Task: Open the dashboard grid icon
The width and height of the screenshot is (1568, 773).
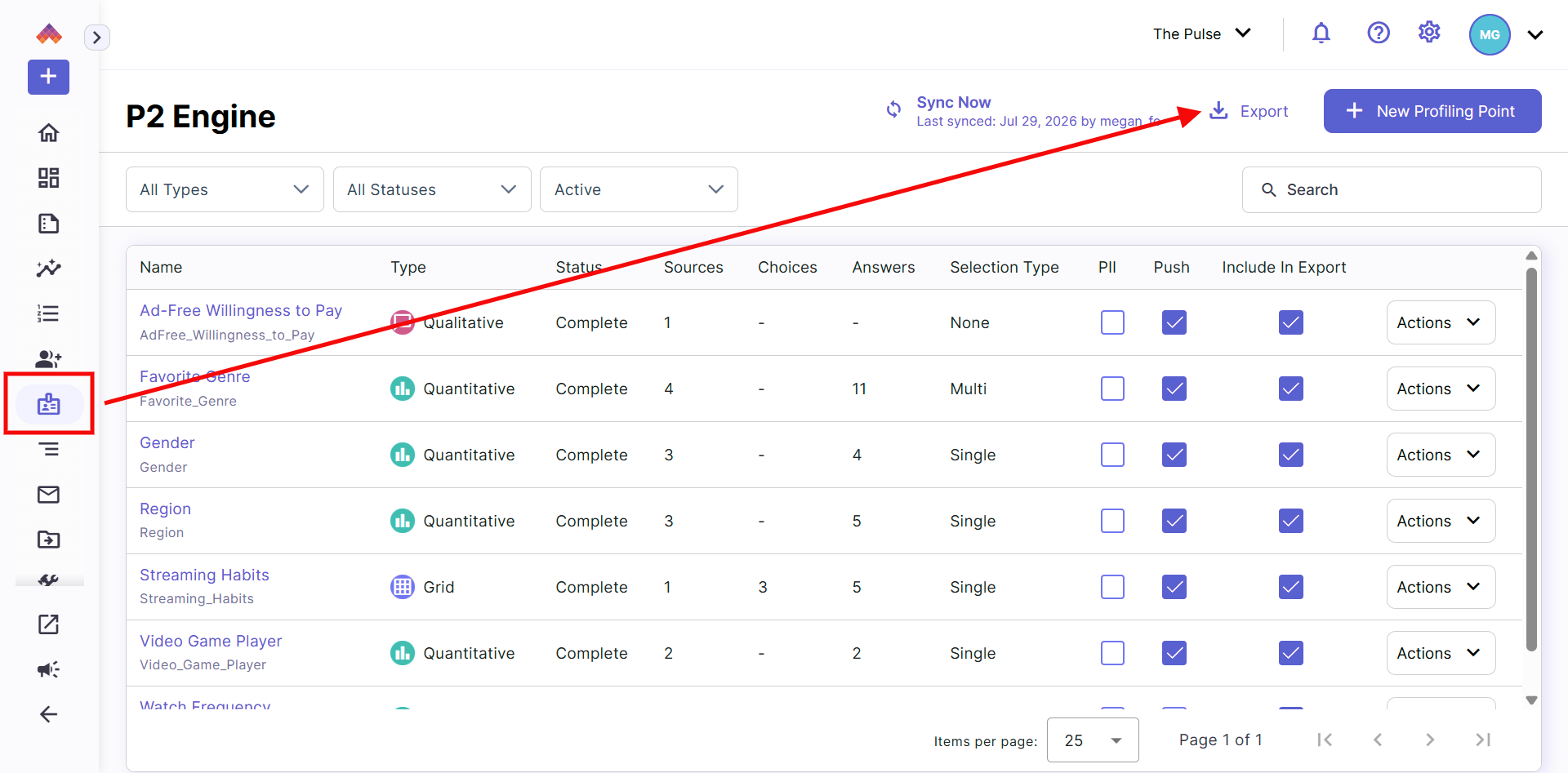Action: tap(49, 178)
